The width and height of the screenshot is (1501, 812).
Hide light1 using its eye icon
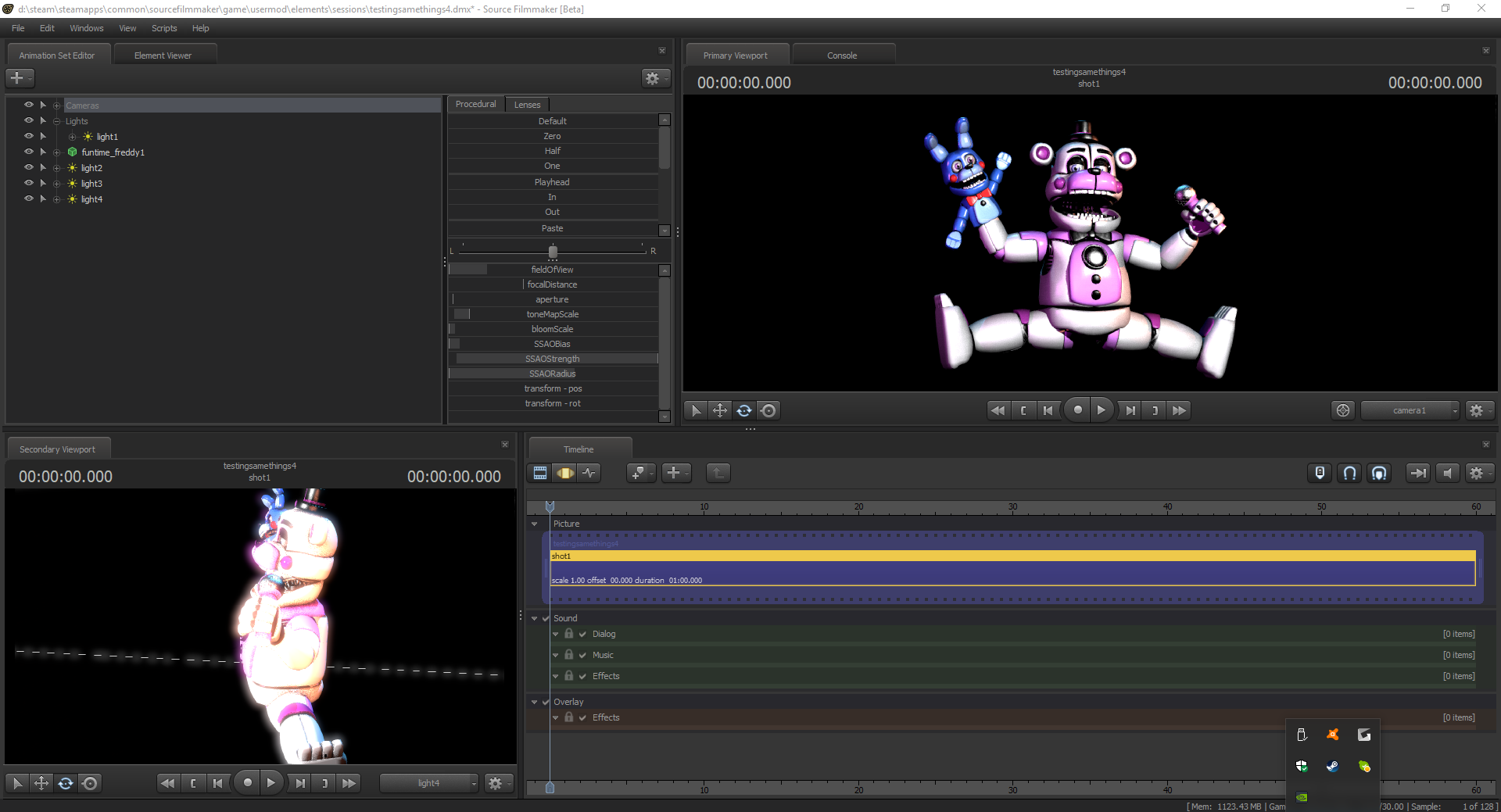pyautogui.click(x=29, y=136)
